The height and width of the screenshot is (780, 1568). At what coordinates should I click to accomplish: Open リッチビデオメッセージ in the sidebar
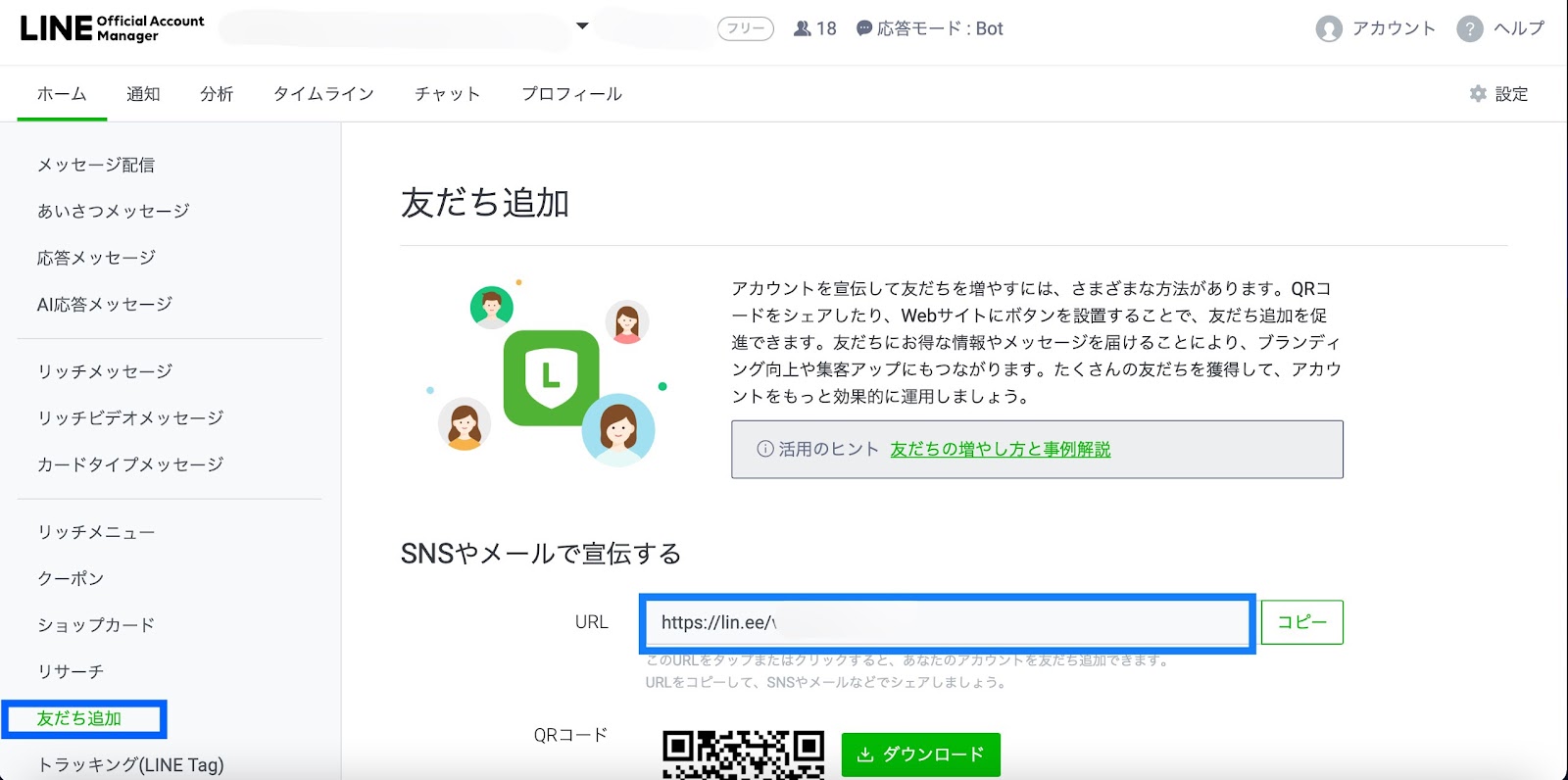click(130, 417)
